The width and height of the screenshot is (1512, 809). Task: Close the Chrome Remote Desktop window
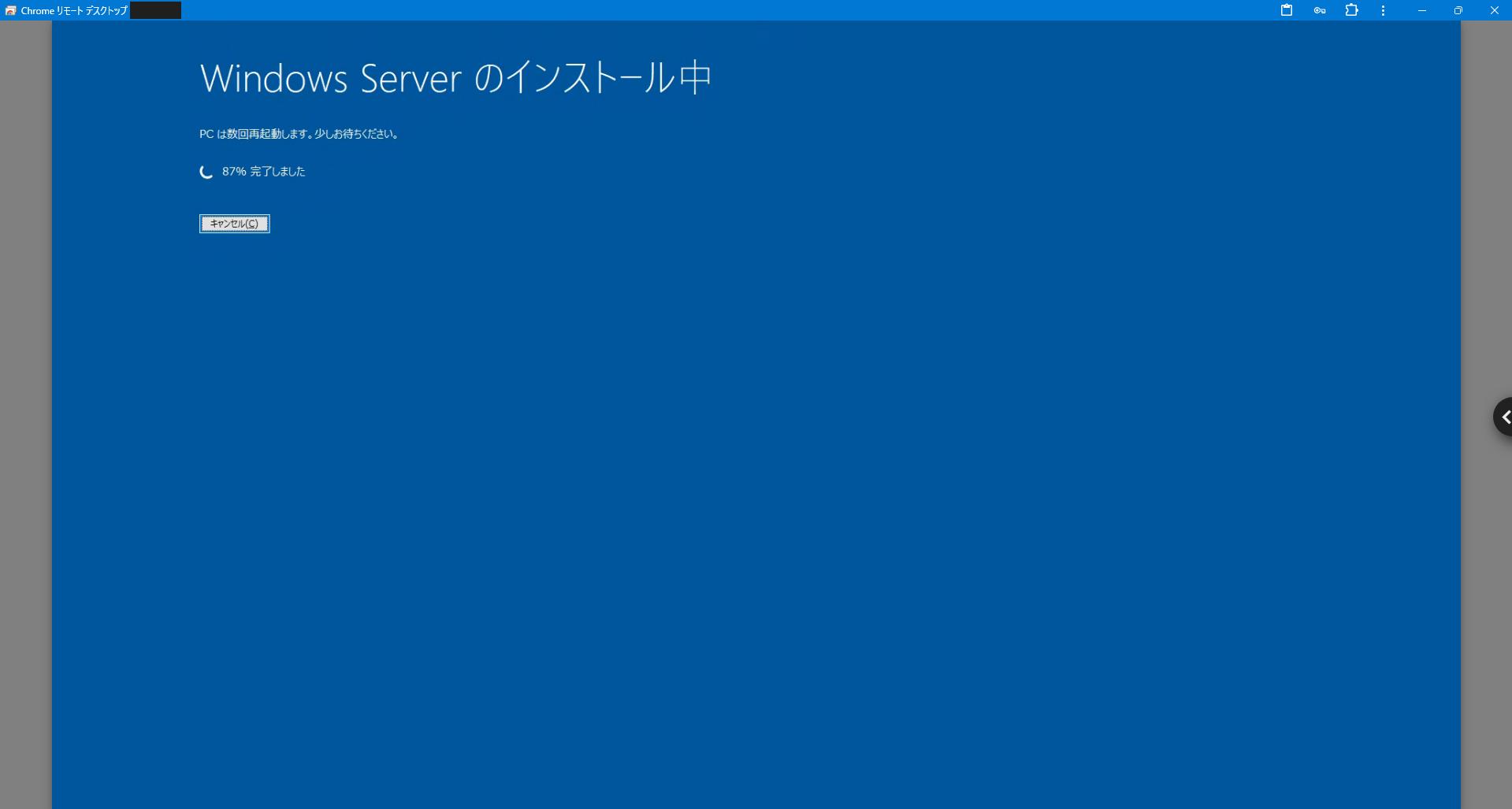click(x=1494, y=10)
